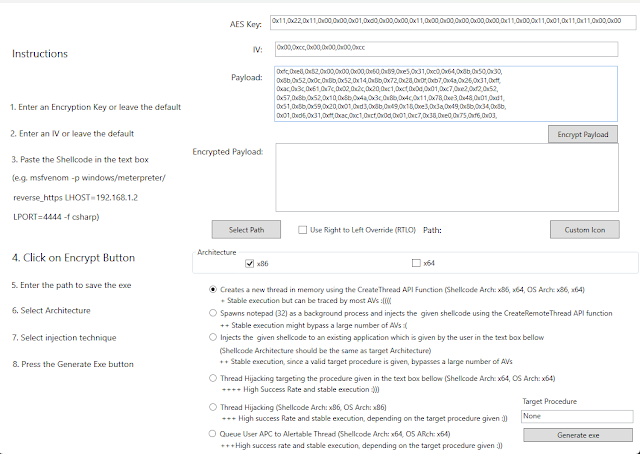
Task: Click the Generate exe button
Action: (x=578, y=435)
